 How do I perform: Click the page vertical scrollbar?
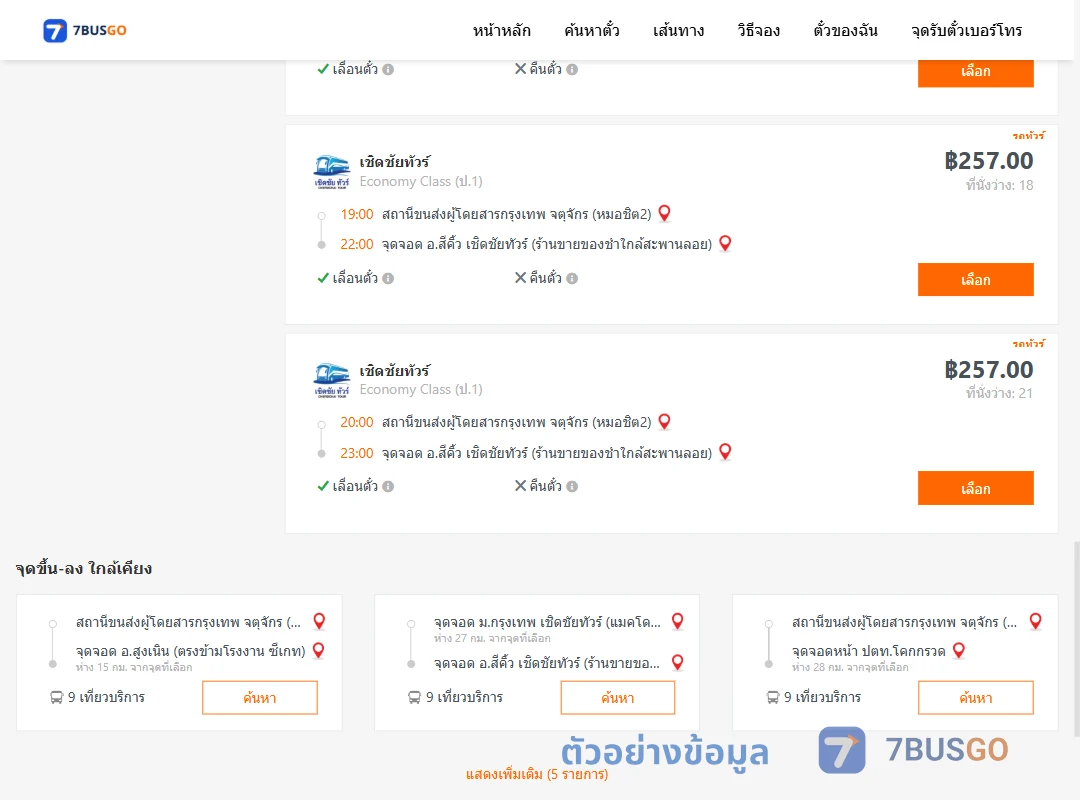1077,637
